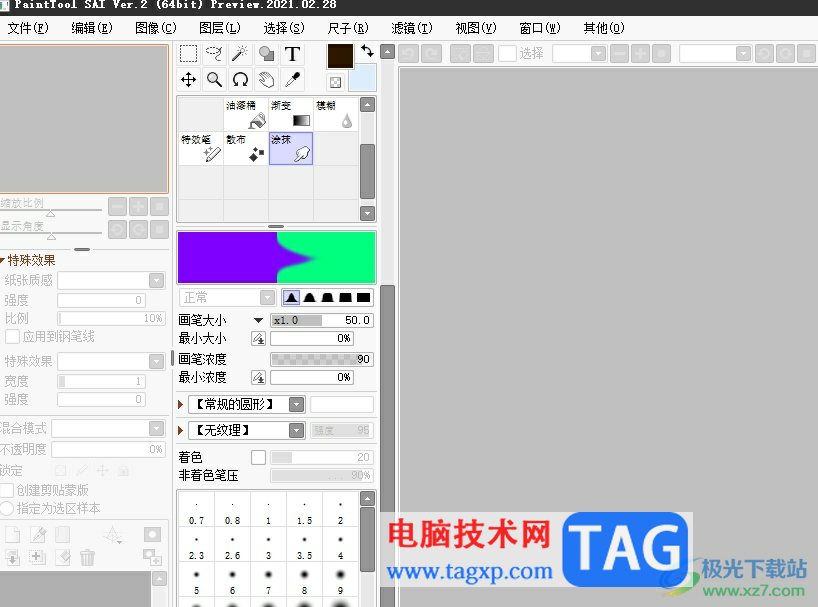Viewport: 818px width, 607px height.
Task: Swap foreground and background colors
Action: [x=367, y=51]
